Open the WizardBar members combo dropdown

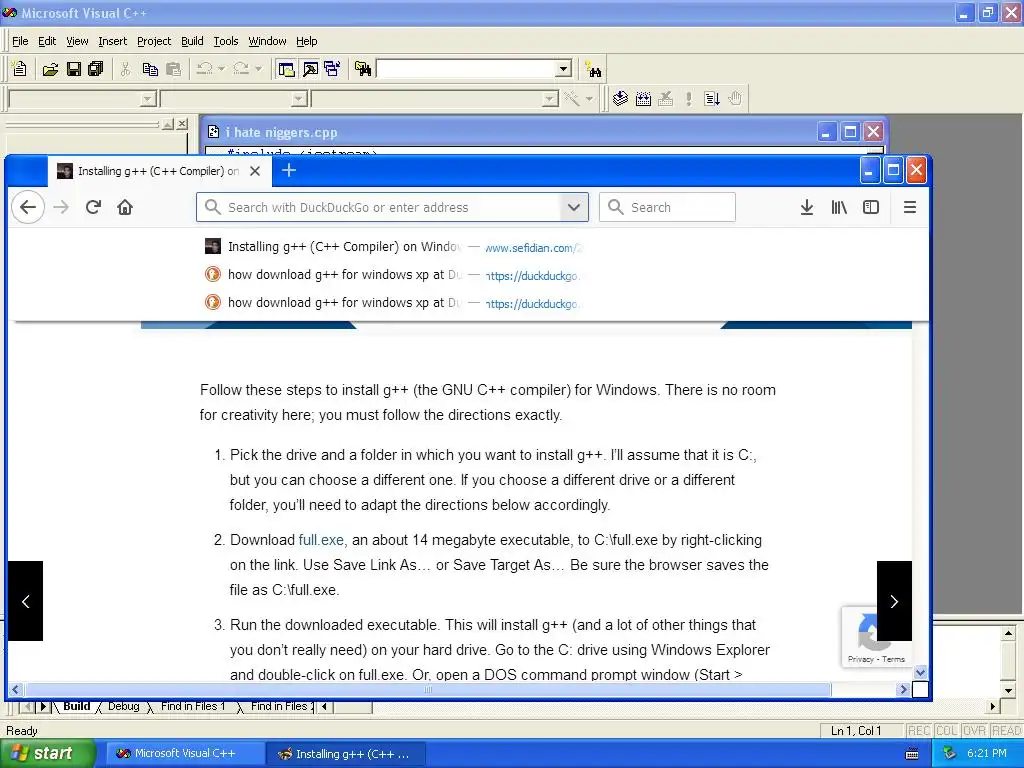(550, 99)
